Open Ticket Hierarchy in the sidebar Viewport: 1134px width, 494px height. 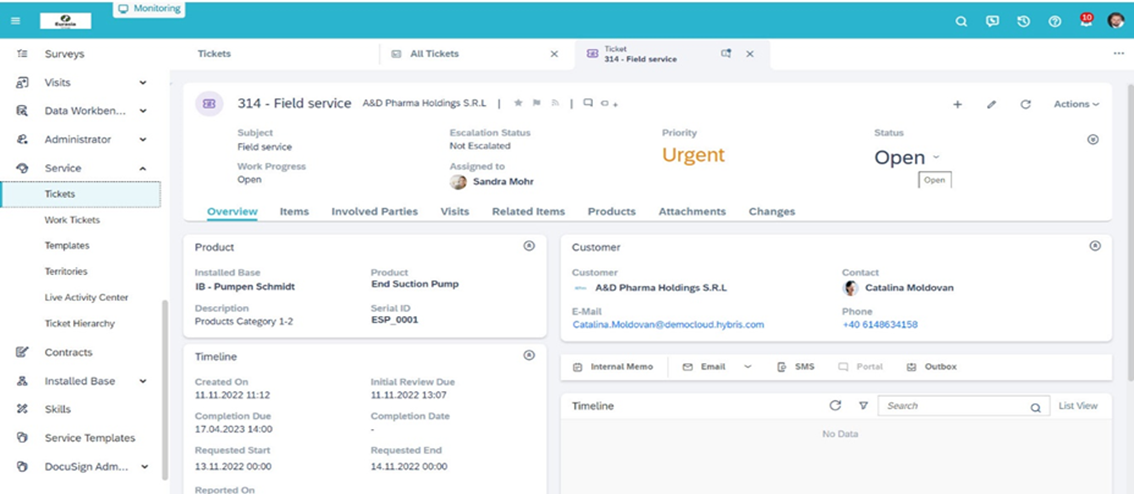pyautogui.click(x=80, y=324)
